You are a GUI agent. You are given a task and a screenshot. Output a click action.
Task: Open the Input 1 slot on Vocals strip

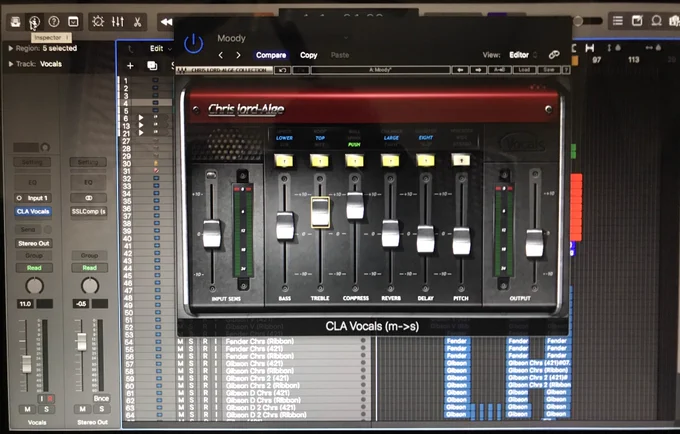pyautogui.click(x=33, y=198)
